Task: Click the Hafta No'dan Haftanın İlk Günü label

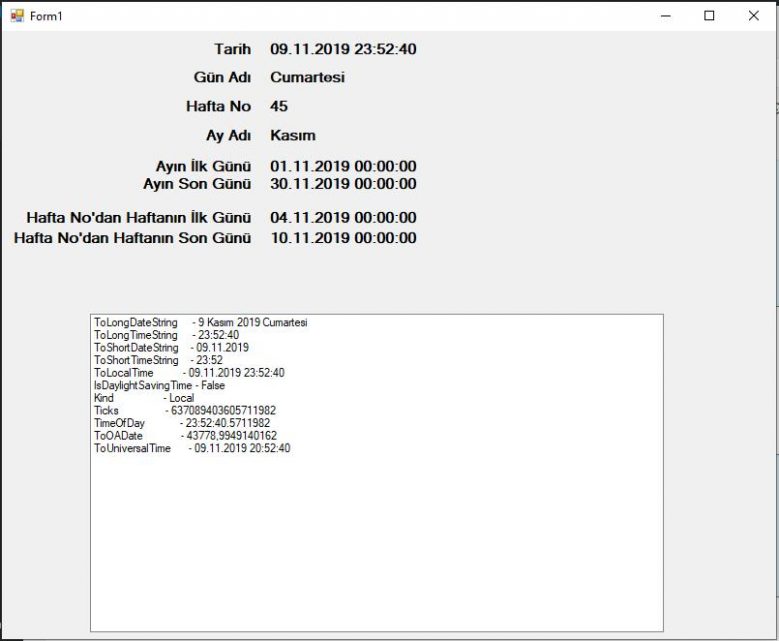Action: click(x=139, y=218)
